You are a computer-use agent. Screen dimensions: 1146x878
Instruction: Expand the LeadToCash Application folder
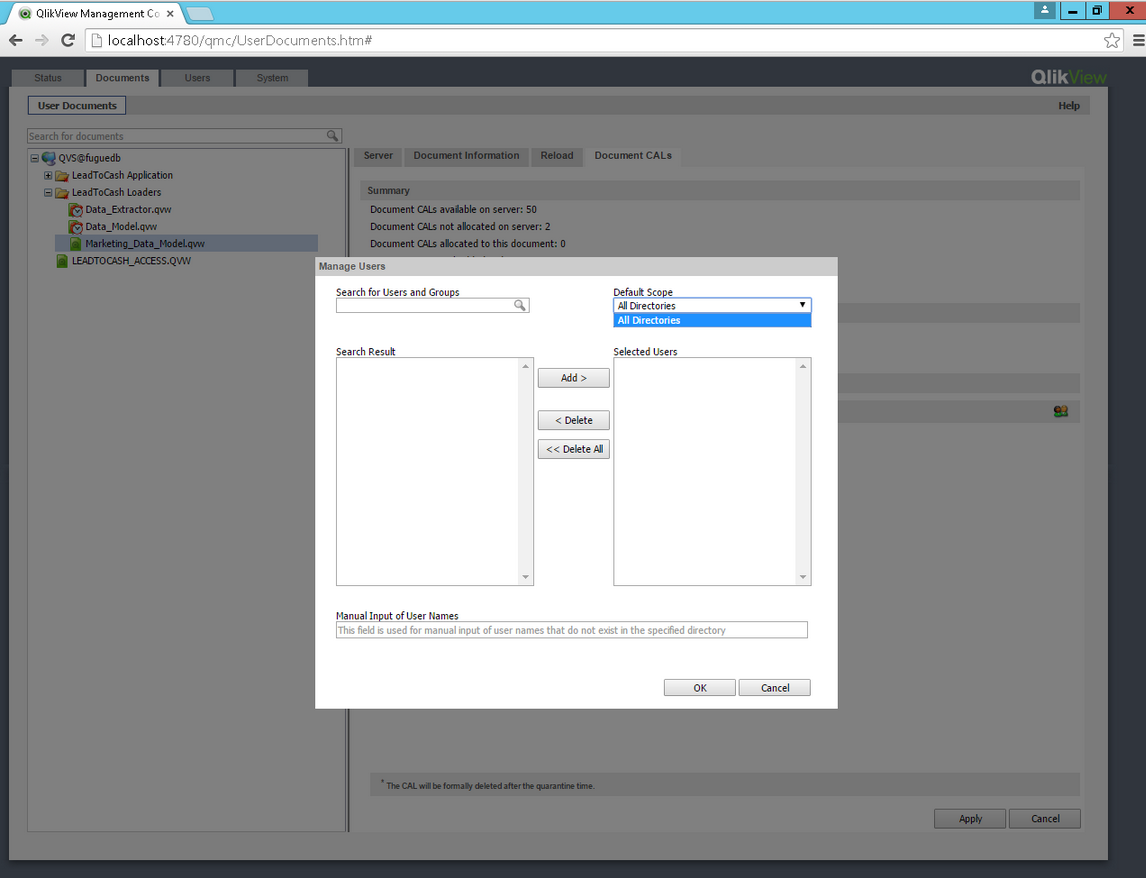48,175
